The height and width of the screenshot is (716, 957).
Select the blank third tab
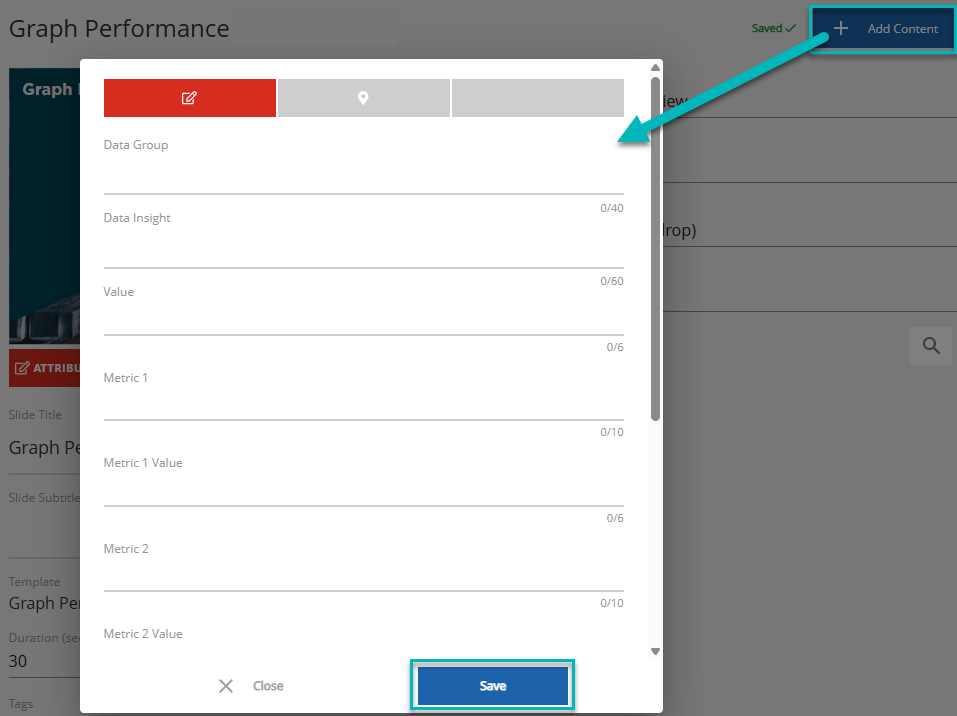[537, 98]
